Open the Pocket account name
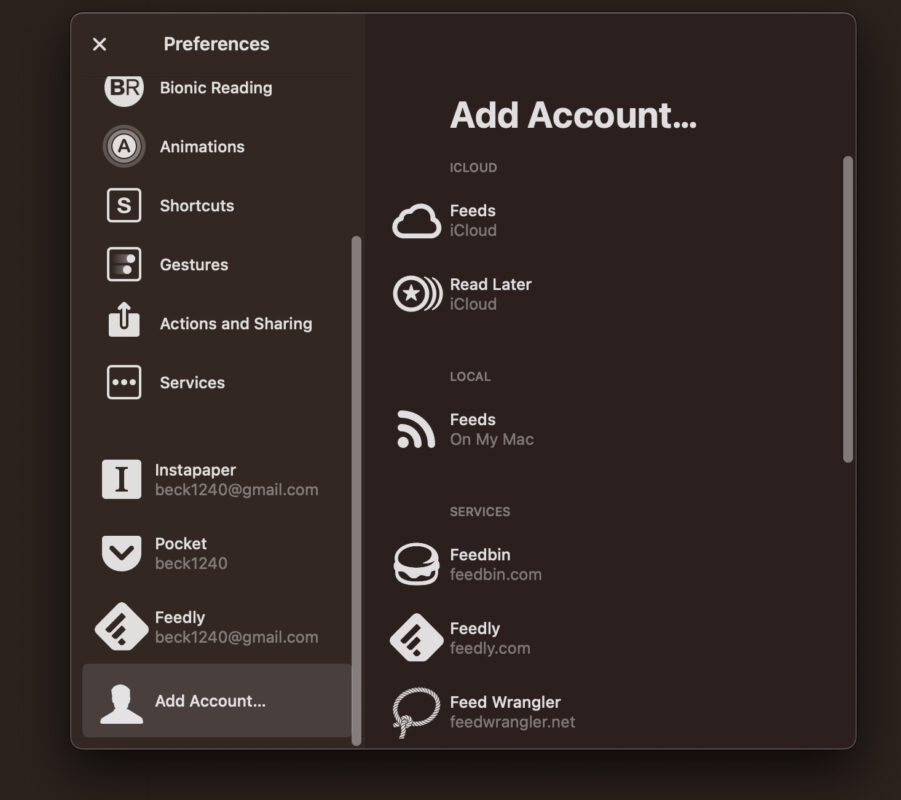Image resolution: width=901 pixels, height=800 pixels. [x=181, y=544]
